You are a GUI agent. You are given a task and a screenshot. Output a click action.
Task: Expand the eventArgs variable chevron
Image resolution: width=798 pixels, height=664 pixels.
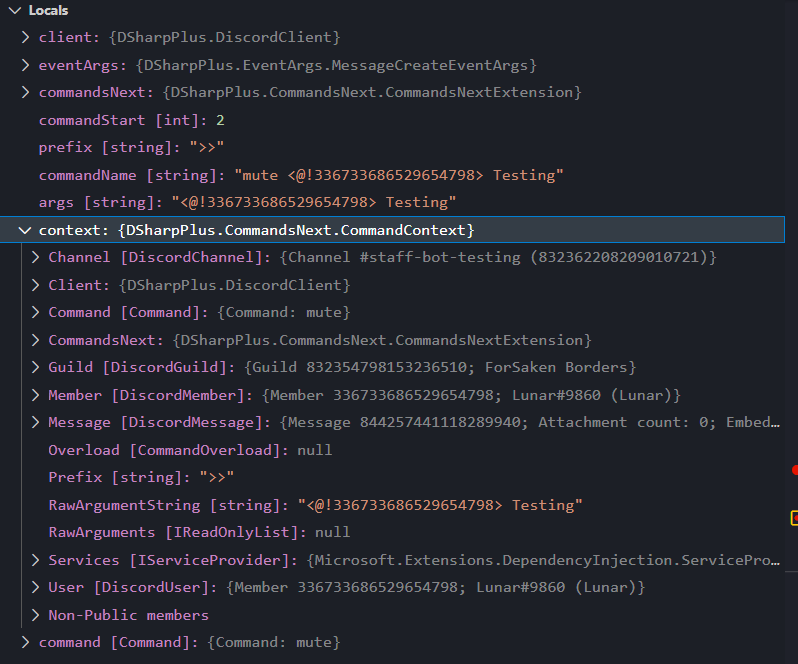25,65
